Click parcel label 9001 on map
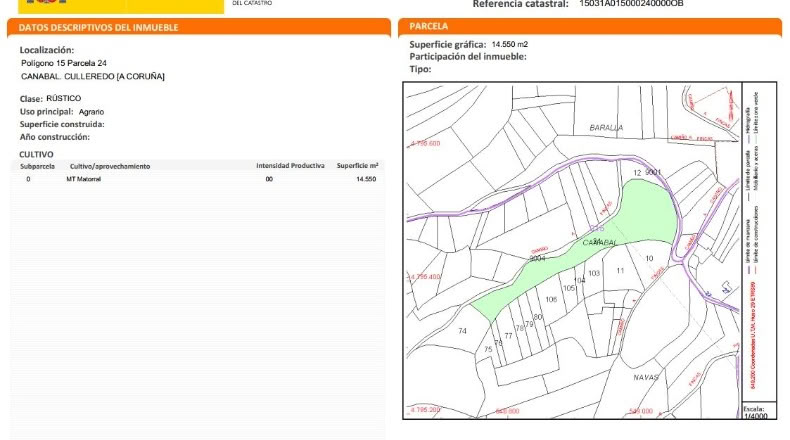The width and height of the screenshot is (790, 440). 653,172
